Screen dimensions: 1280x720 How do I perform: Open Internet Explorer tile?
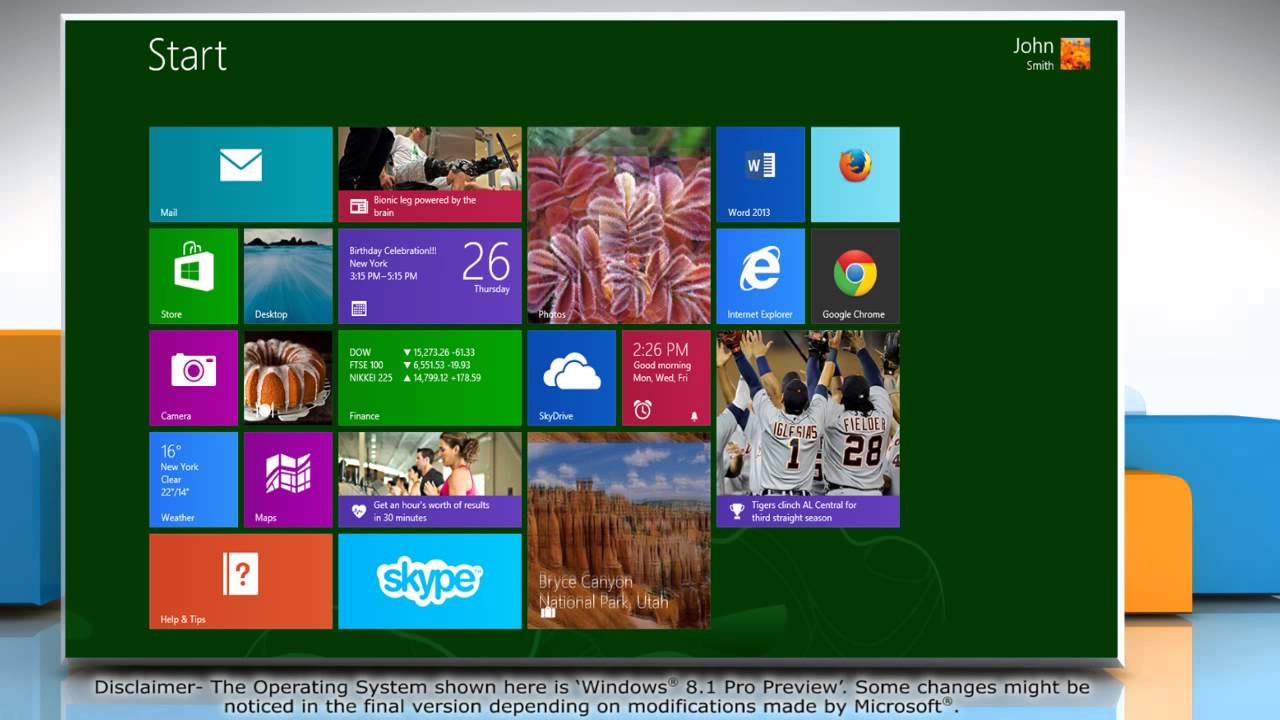click(760, 276)
